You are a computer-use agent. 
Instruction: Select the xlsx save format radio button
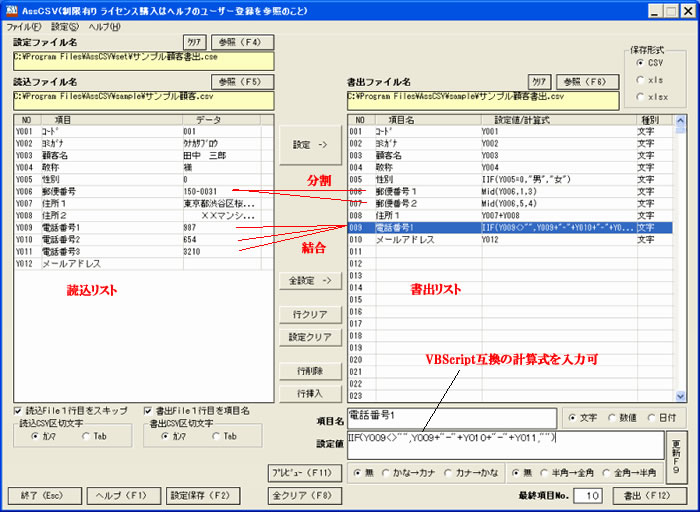642,96
